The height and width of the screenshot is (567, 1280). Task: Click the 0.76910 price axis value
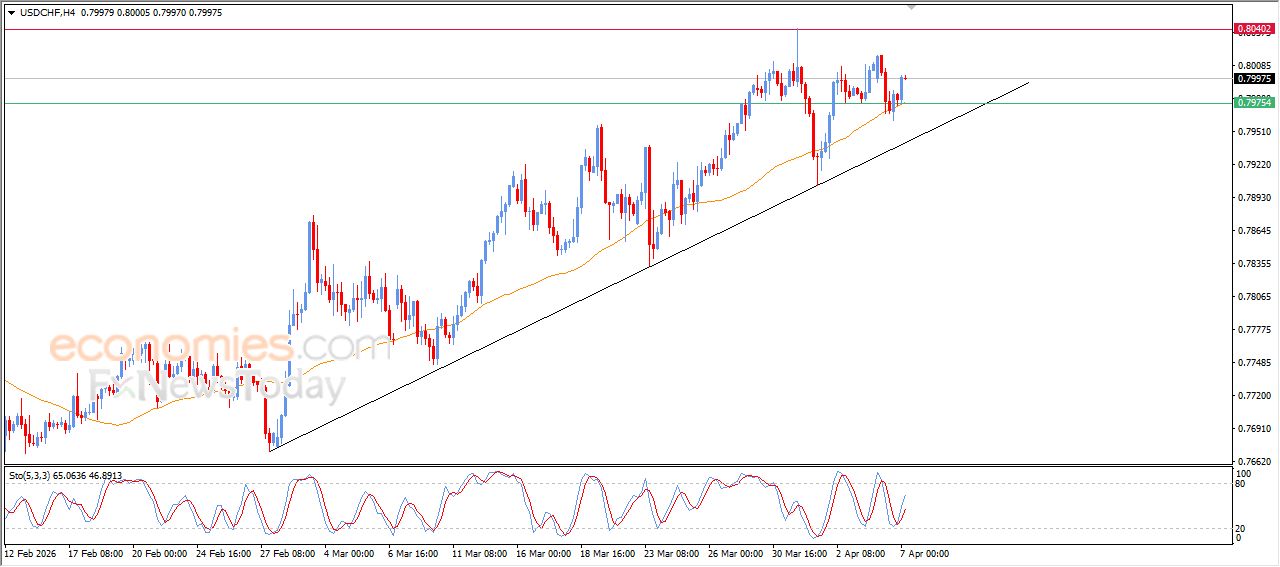(1254, 428)
